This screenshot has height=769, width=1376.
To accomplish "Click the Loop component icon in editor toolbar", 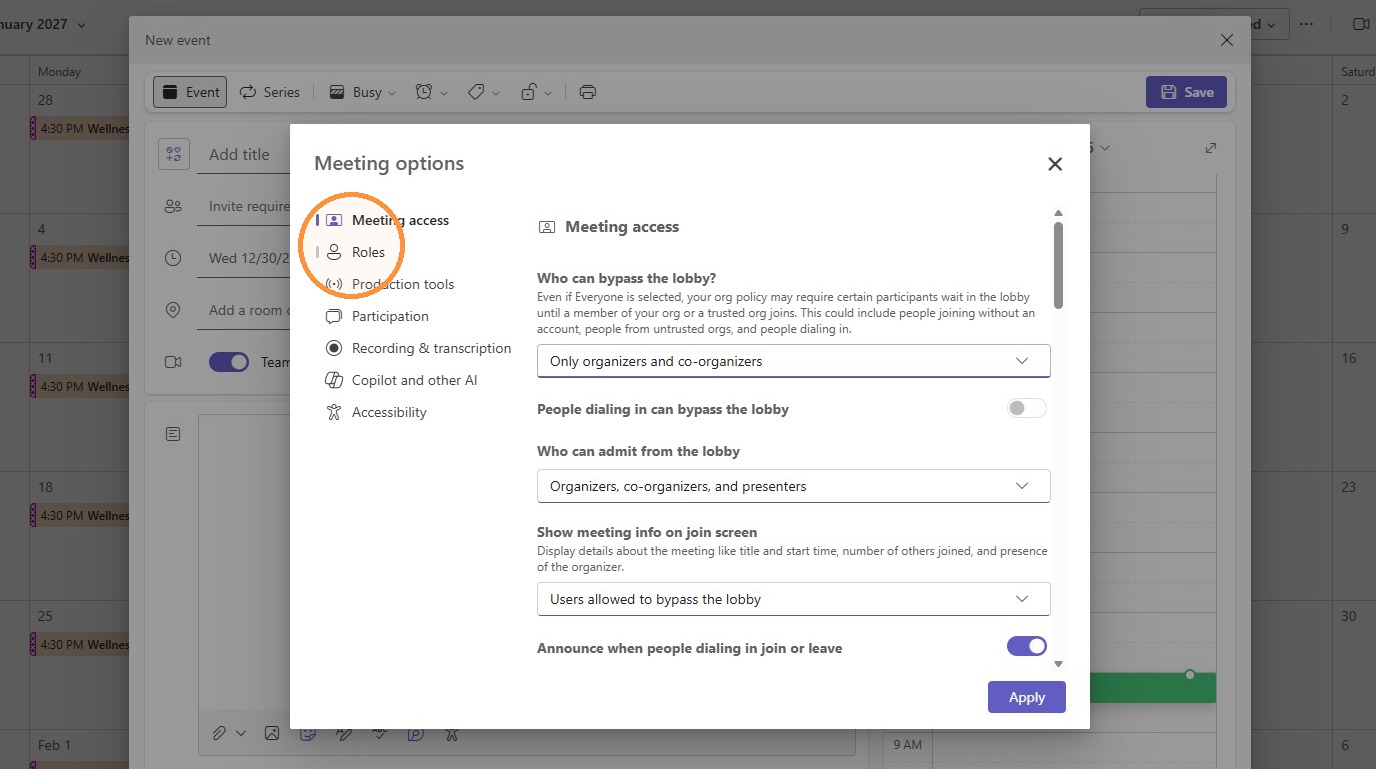I will click(x=416, y=733).
